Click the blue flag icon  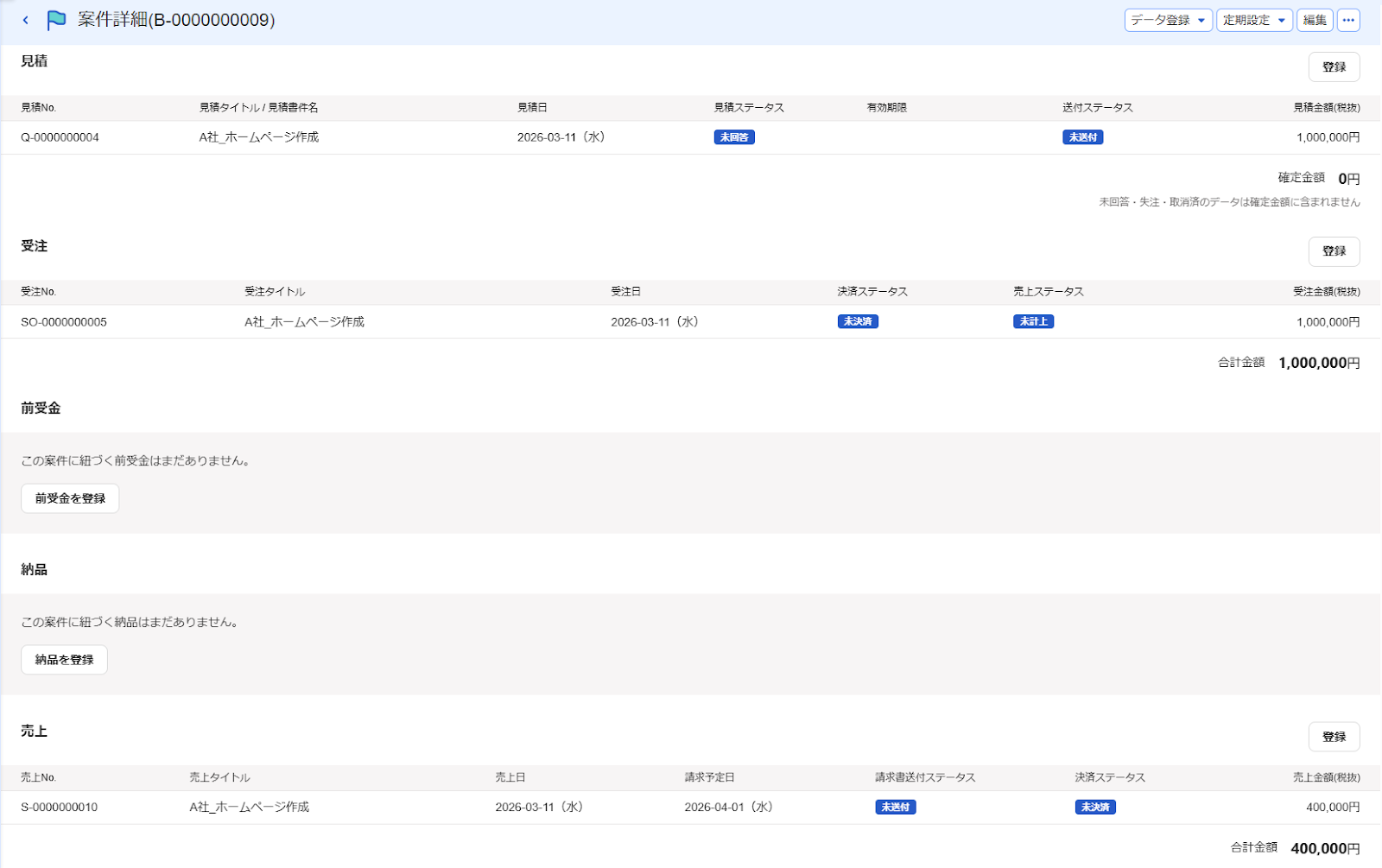(56, 20)
